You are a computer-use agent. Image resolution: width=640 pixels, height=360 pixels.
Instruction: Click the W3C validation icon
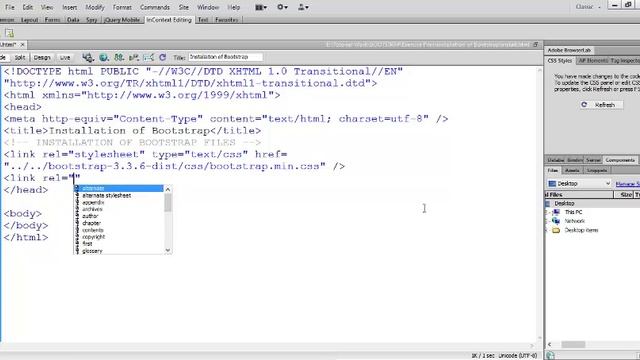tap(133, 58)
